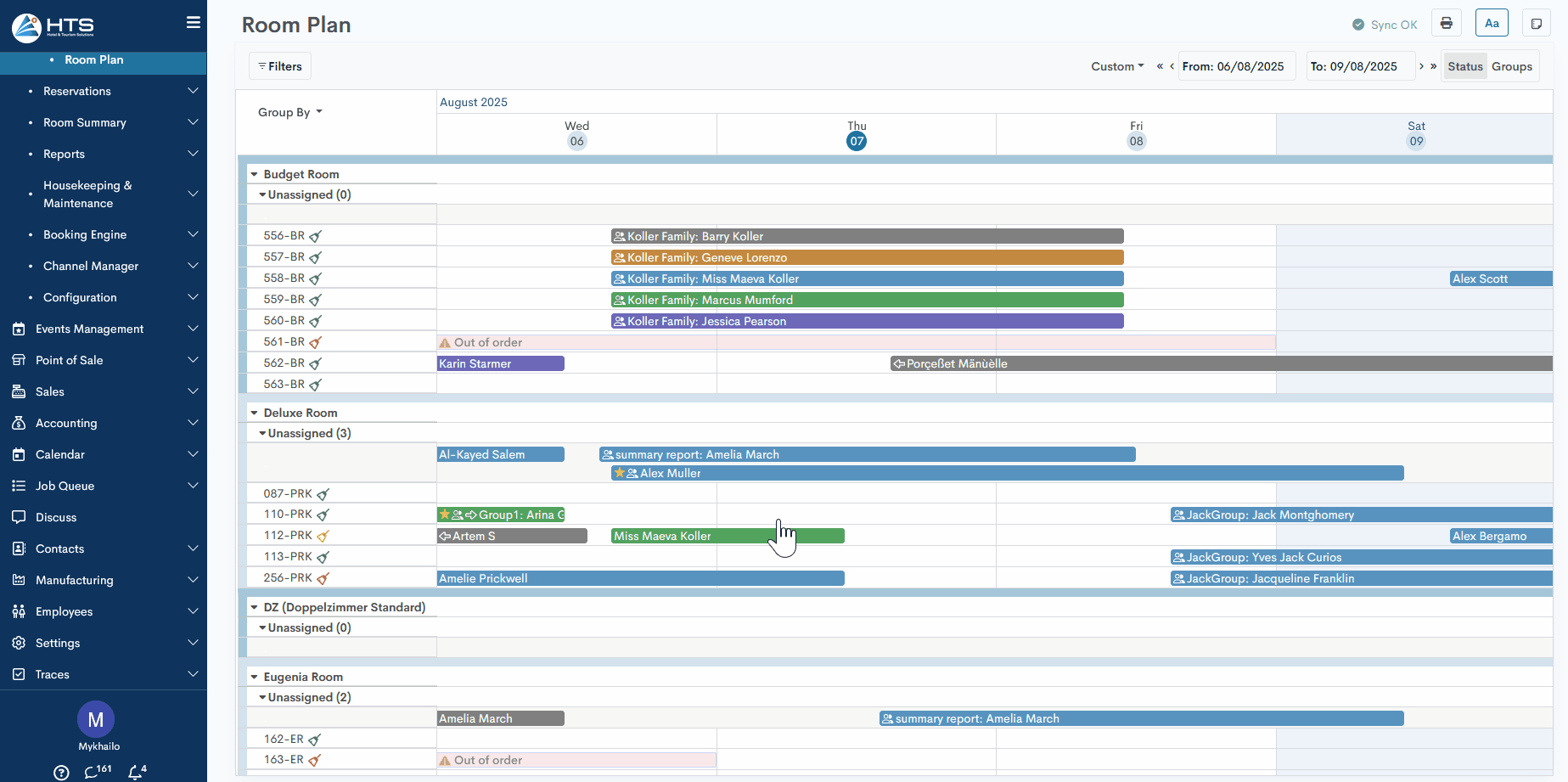Open the help question mark icon
Screen dimensions: 1568x782
[x=61, y=773]
